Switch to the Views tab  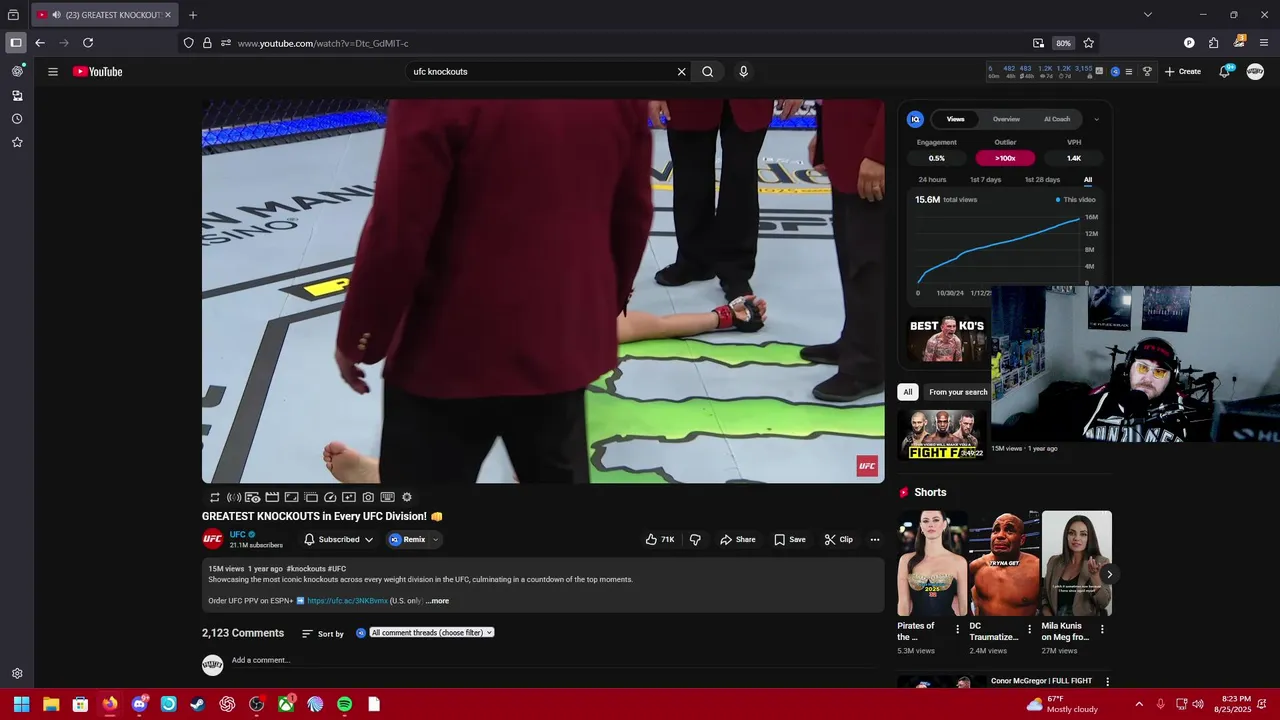pos(956,119)
